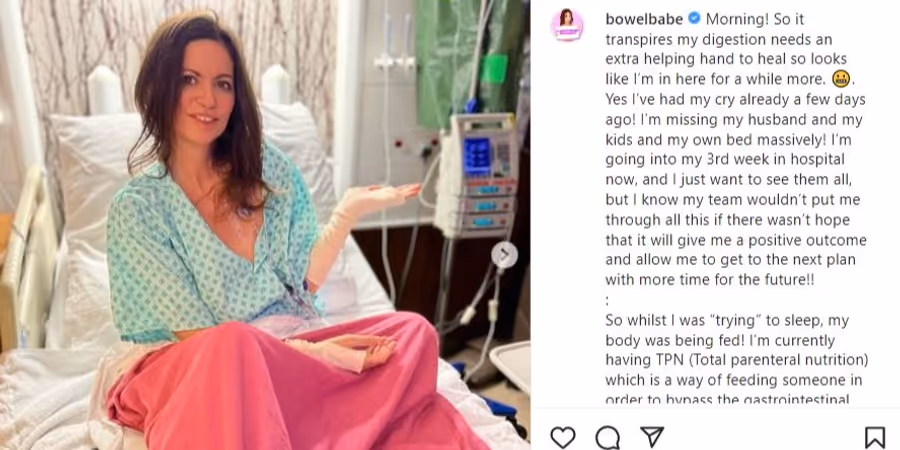900x450 pixels.
Task: Share the post via paper plane icon
Action: tap(652, 437)
